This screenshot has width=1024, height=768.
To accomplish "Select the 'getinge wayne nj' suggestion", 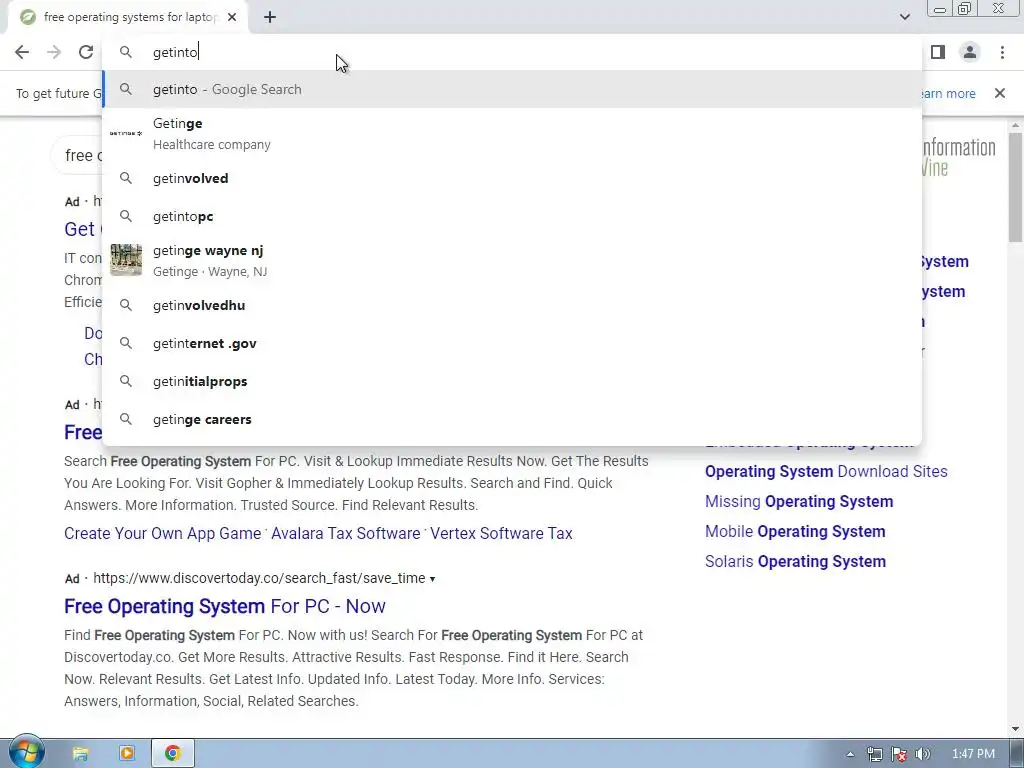I will [x=513, y=261].
